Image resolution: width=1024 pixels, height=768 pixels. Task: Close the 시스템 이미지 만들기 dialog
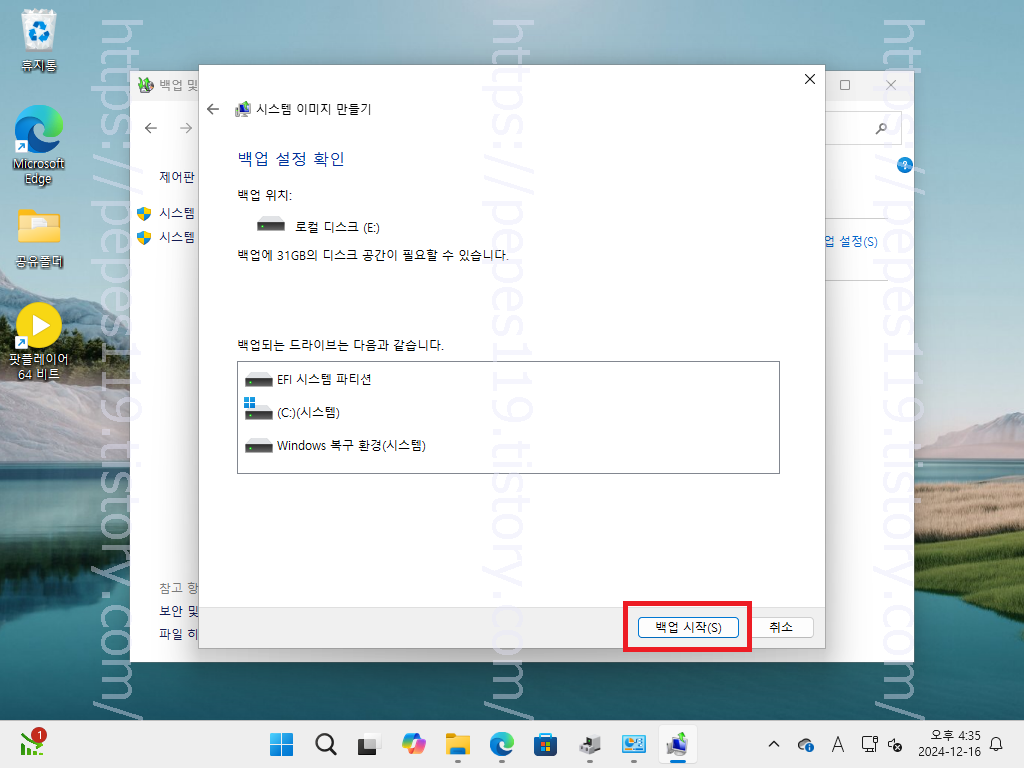tap(810, 79)
